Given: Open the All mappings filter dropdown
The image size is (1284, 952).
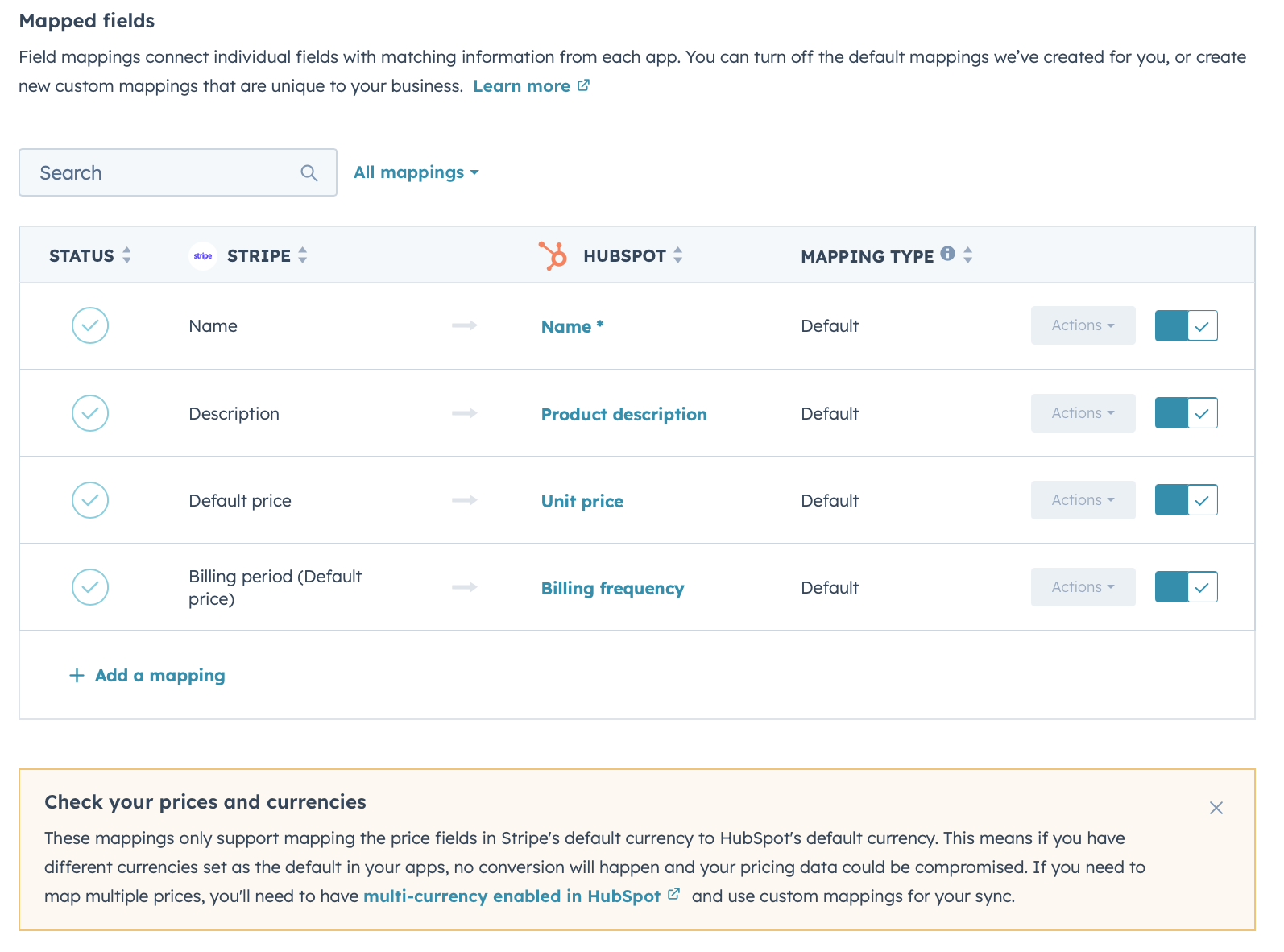Looking at the screenshot, I should 416,172.
